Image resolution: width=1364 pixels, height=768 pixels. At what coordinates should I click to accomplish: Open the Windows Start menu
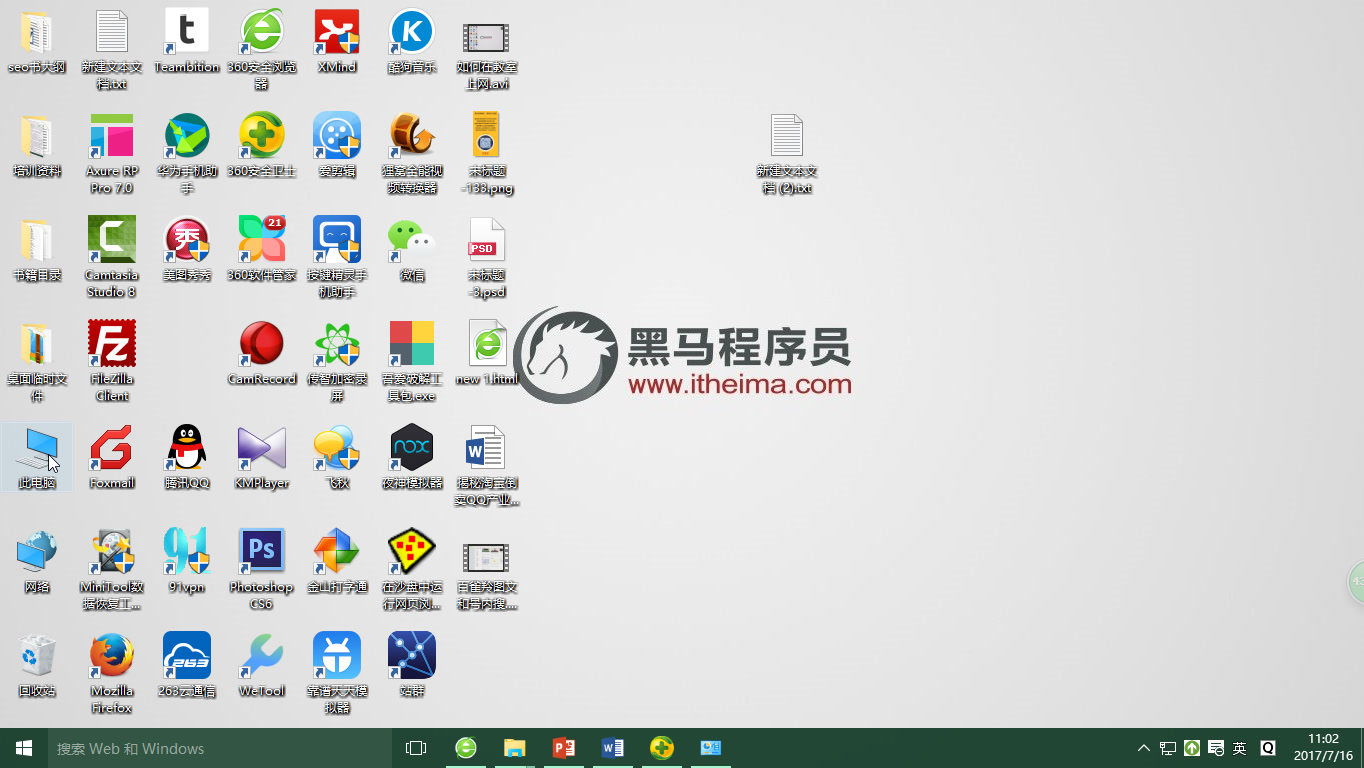coord(24,748)
